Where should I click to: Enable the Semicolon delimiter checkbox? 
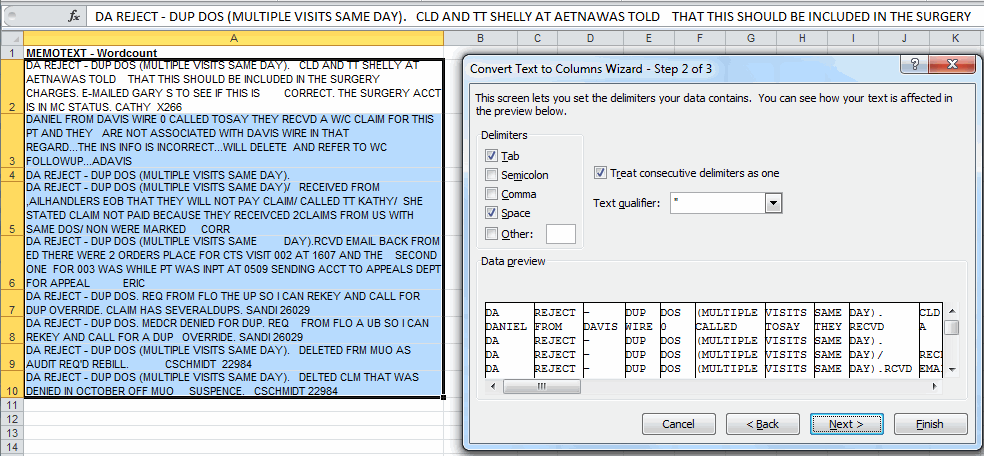pyautogui.click(x=491, y=175)
